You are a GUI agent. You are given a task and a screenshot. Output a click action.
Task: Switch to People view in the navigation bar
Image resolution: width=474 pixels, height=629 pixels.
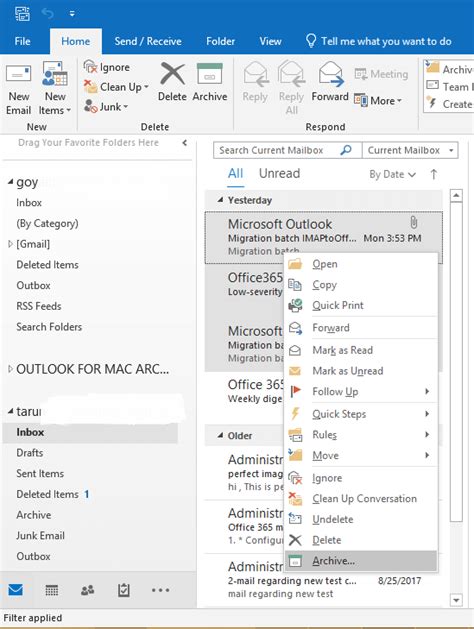87,590
